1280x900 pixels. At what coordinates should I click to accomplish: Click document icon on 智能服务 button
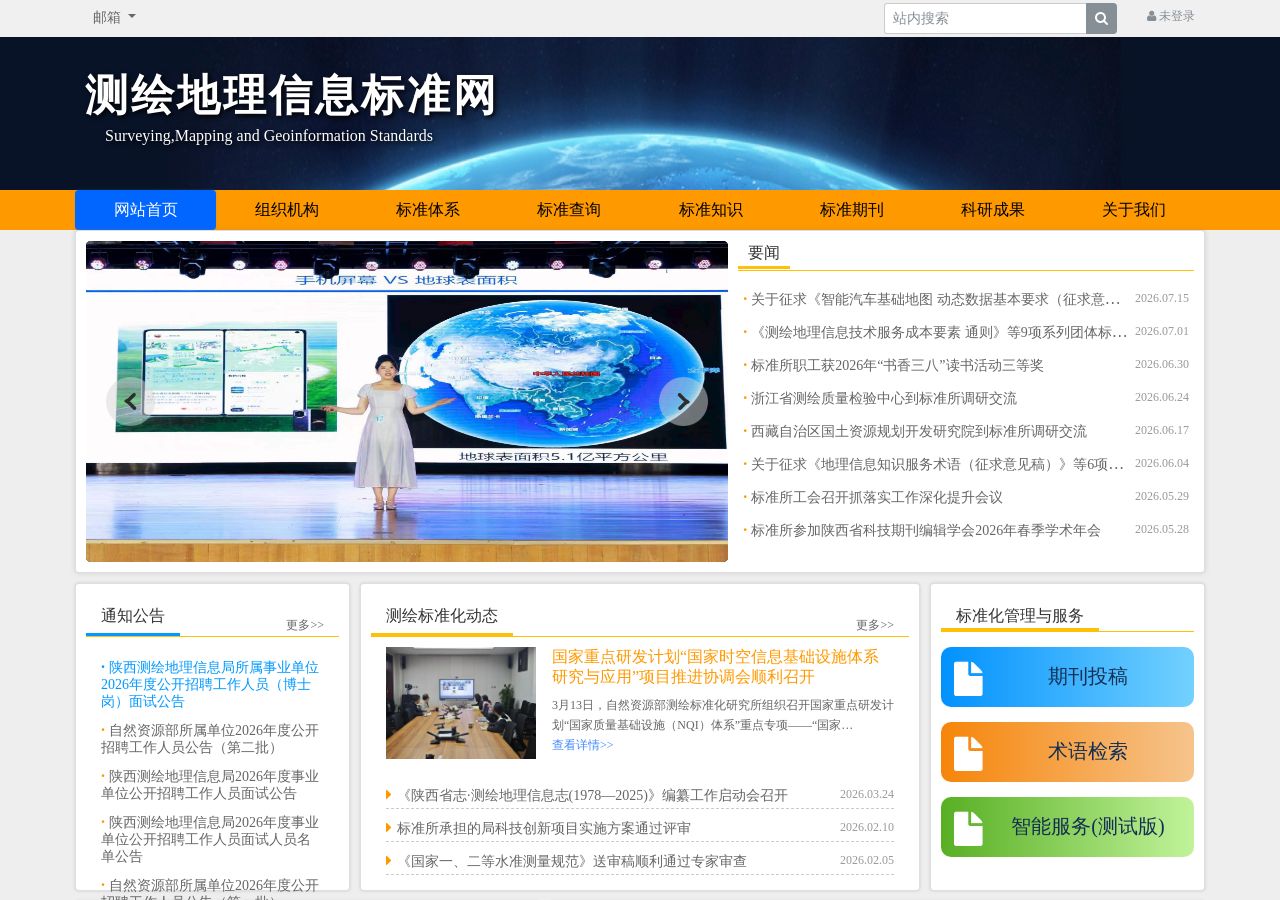(x=968, y=828)
